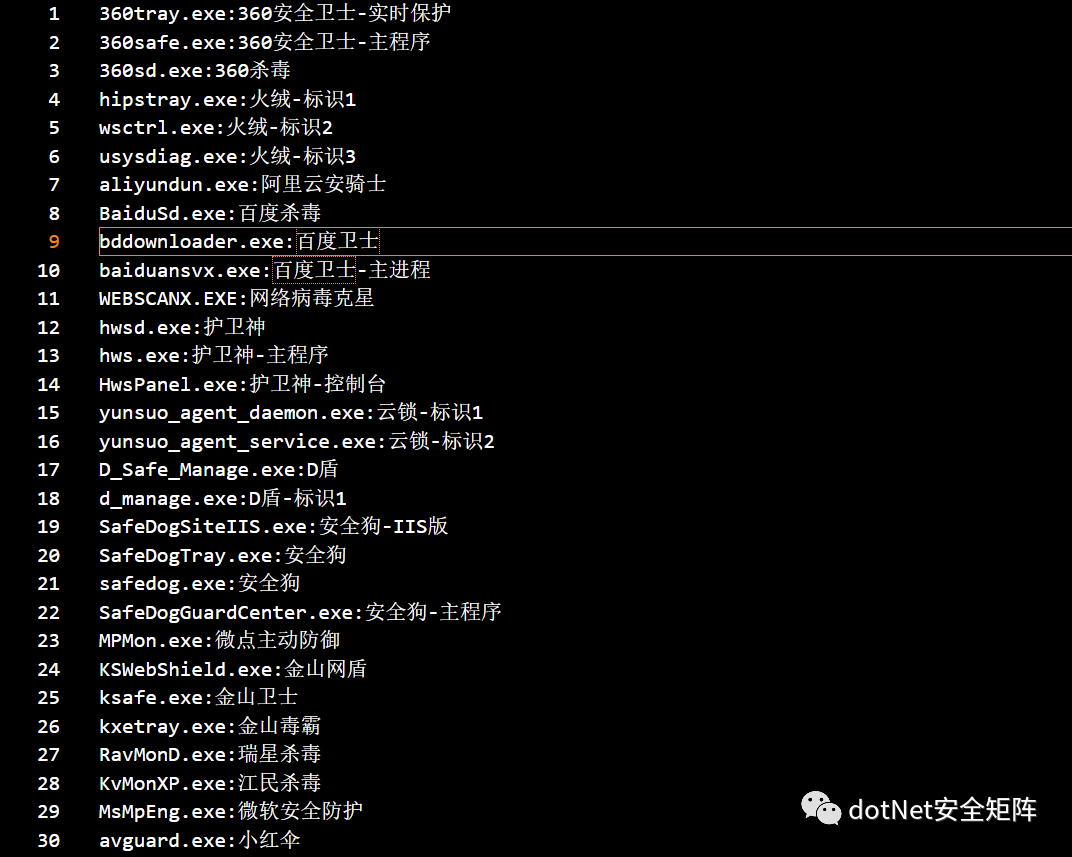Click the yunsuo_agent_daemon.exe line
This screenshot has height=857, width=1072.
coord(291,413)
